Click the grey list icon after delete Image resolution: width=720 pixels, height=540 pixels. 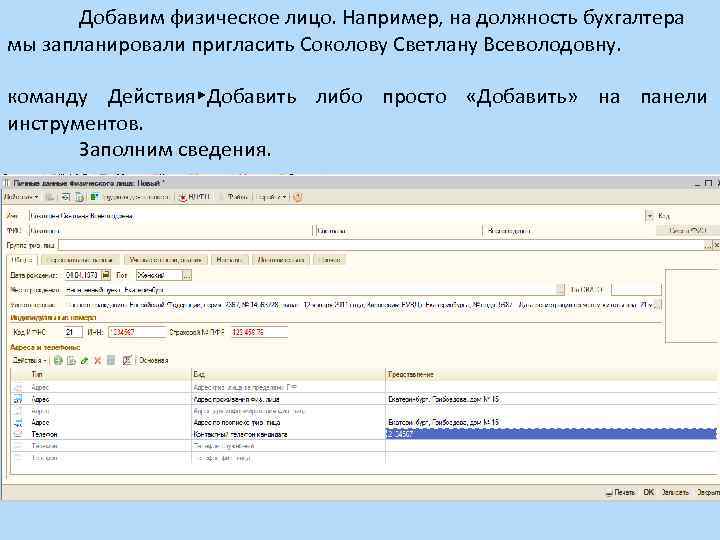pos(111,360)
